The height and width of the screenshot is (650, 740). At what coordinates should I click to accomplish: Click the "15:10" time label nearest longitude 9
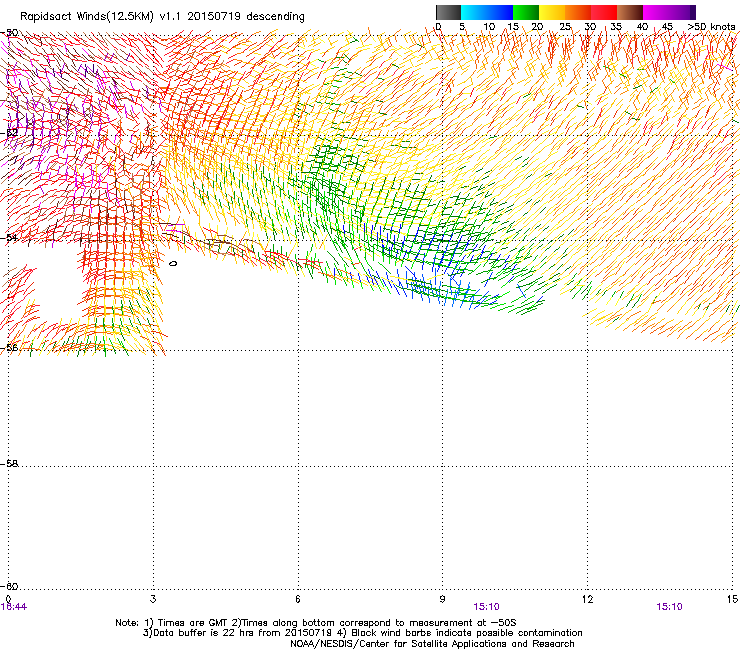click(487, 607)
